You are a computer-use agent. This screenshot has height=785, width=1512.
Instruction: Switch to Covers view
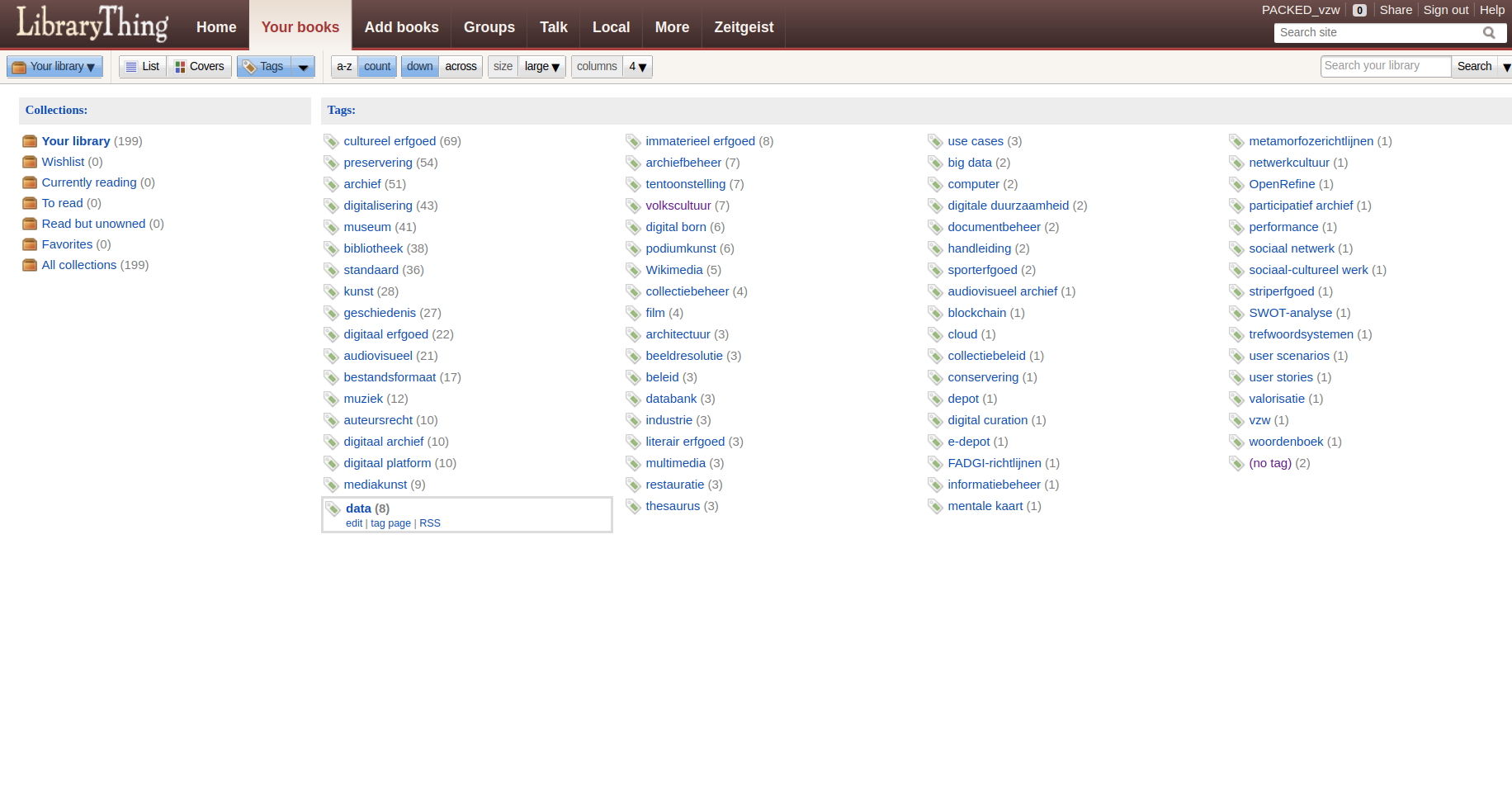click(199, 67)
